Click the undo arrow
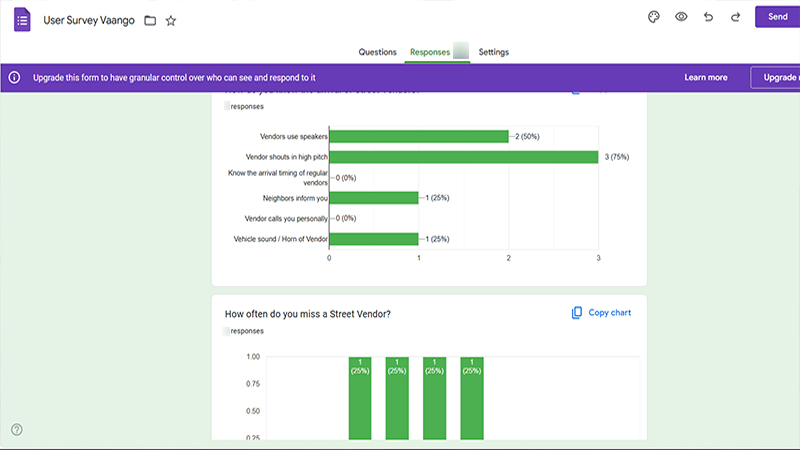This screenshot has width=800, height=450. pyautogui.click(x=709, y=17)
